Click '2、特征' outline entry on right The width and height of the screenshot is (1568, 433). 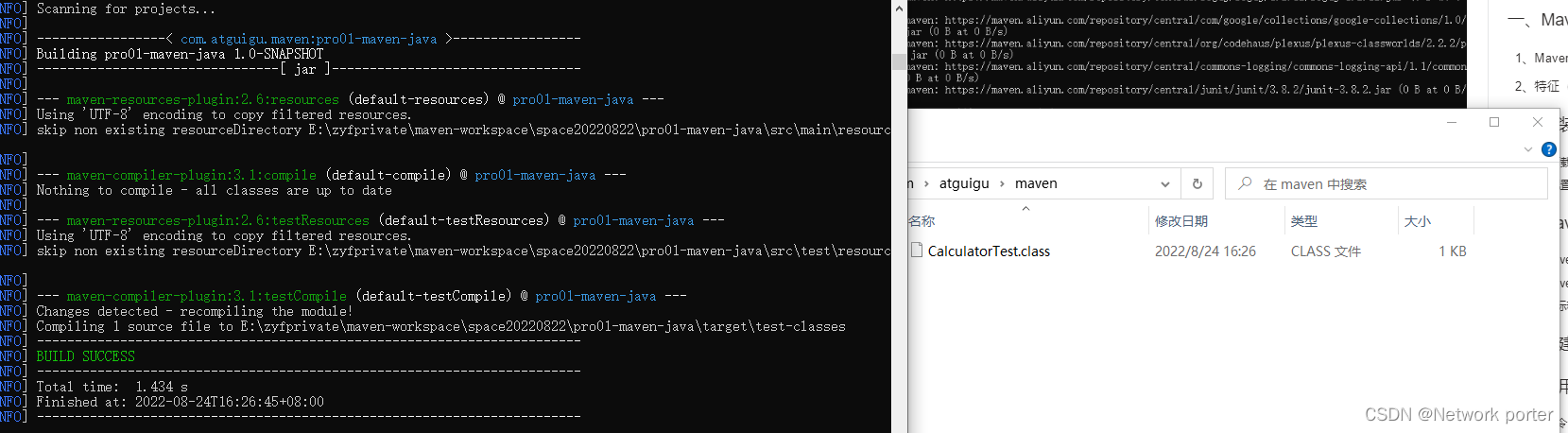point(1537,86)
